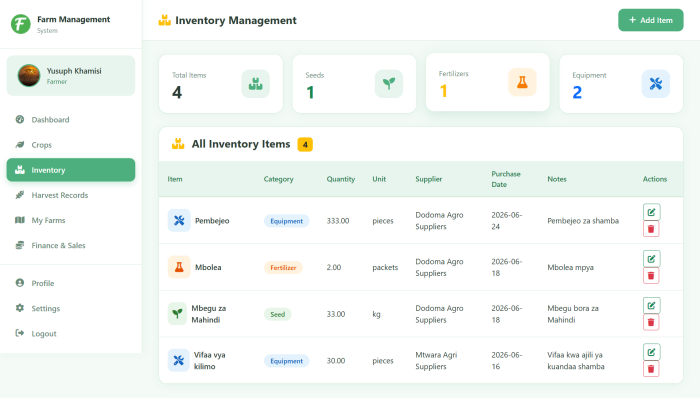The image size is (700, 398).
Task: Click Logout in the sidebar
Action: pos(71,334)
